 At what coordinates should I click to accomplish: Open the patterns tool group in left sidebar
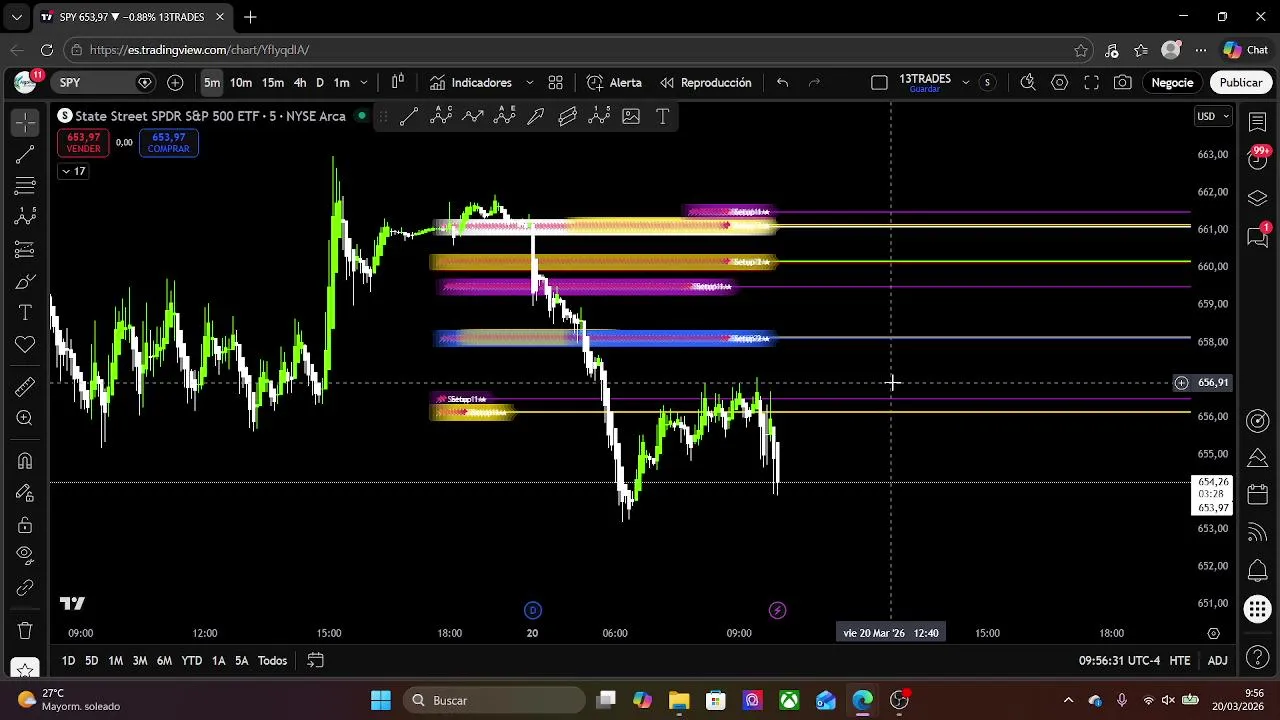25,217
